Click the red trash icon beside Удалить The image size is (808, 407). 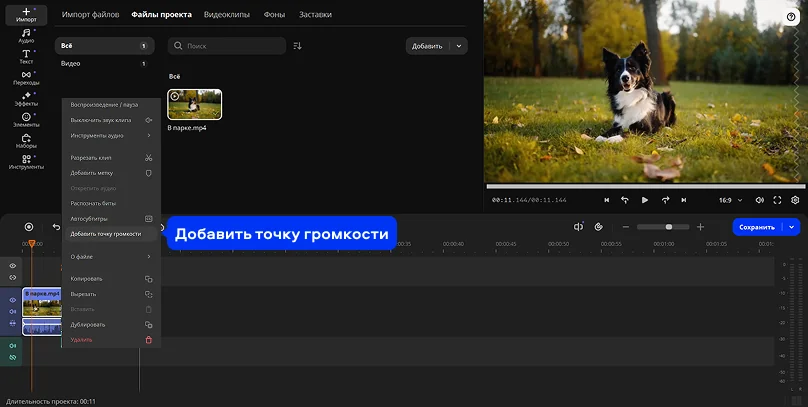[148, 340]
